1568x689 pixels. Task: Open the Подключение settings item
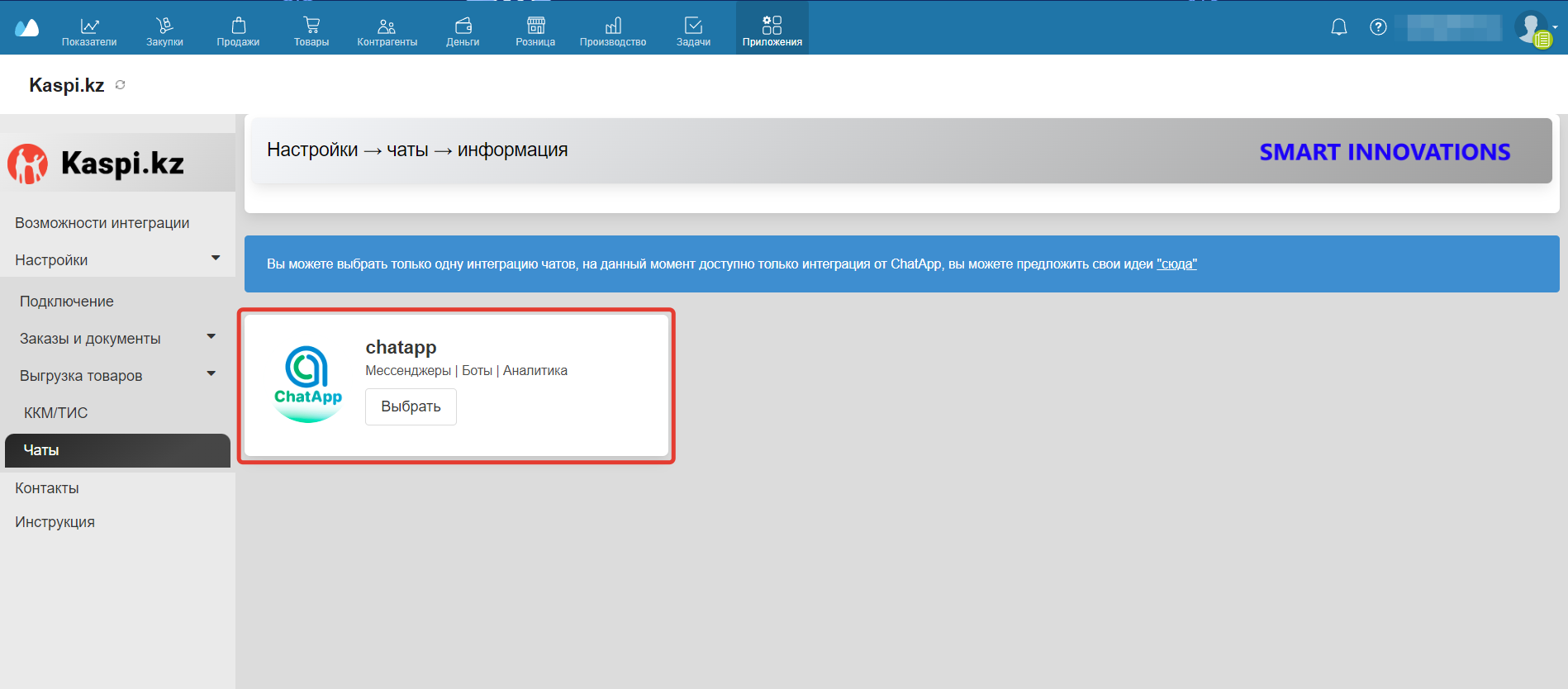(67, 302)
